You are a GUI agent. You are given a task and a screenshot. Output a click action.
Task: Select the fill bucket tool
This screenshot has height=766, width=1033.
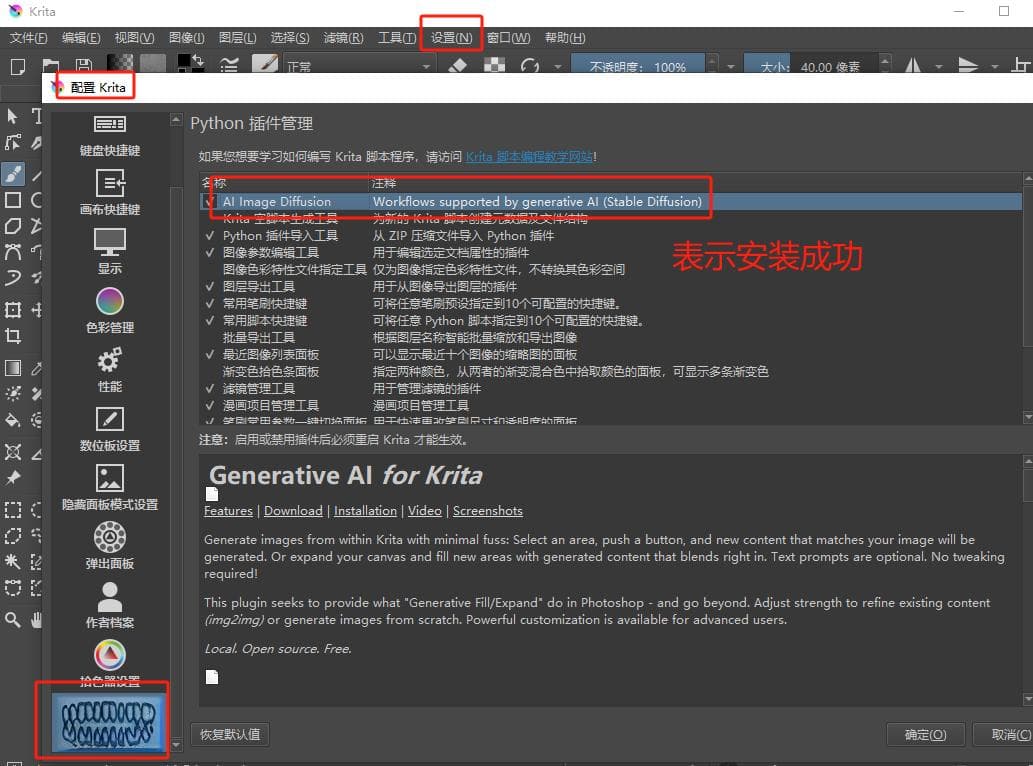click(13, 420)
